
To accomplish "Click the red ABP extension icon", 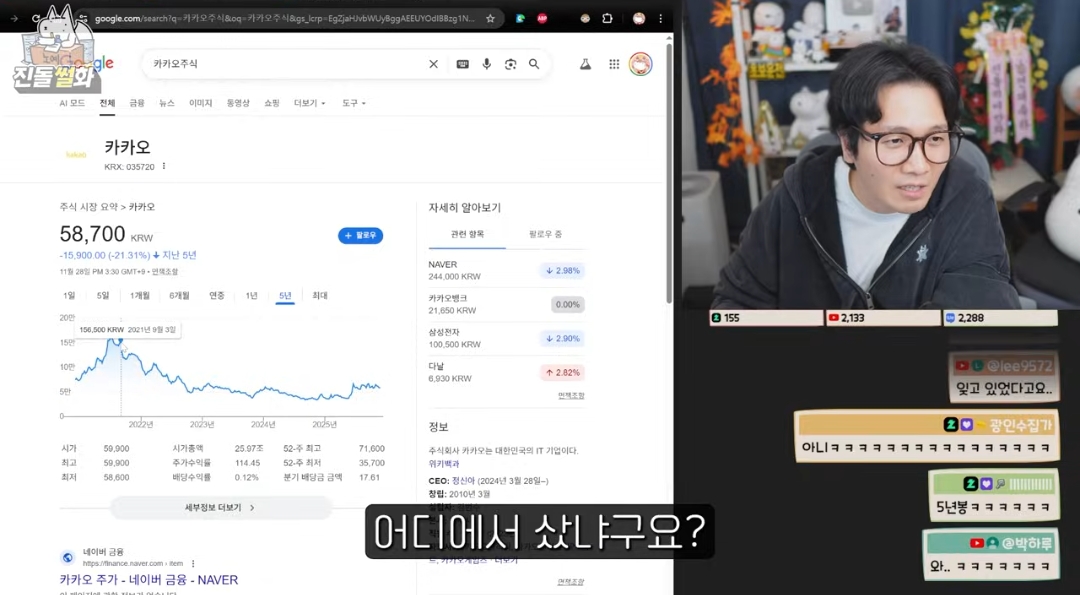I will (x=542, y=19).
